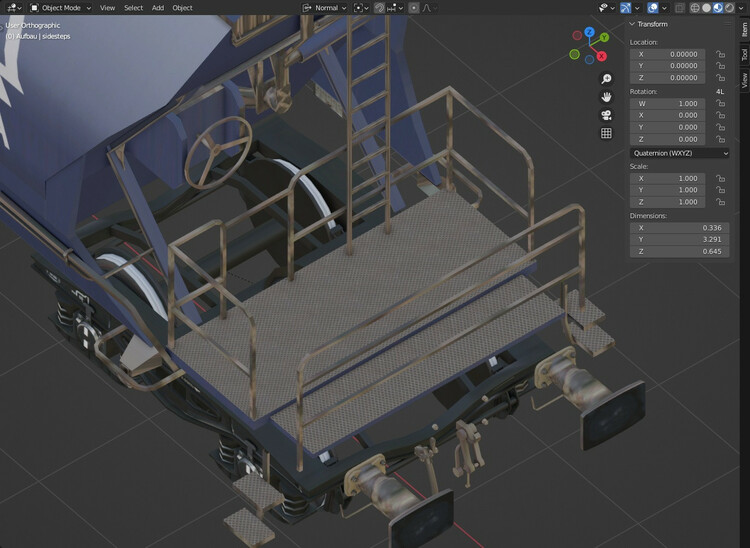Open the Object menu
750x548 pixels.
[182, 8]
